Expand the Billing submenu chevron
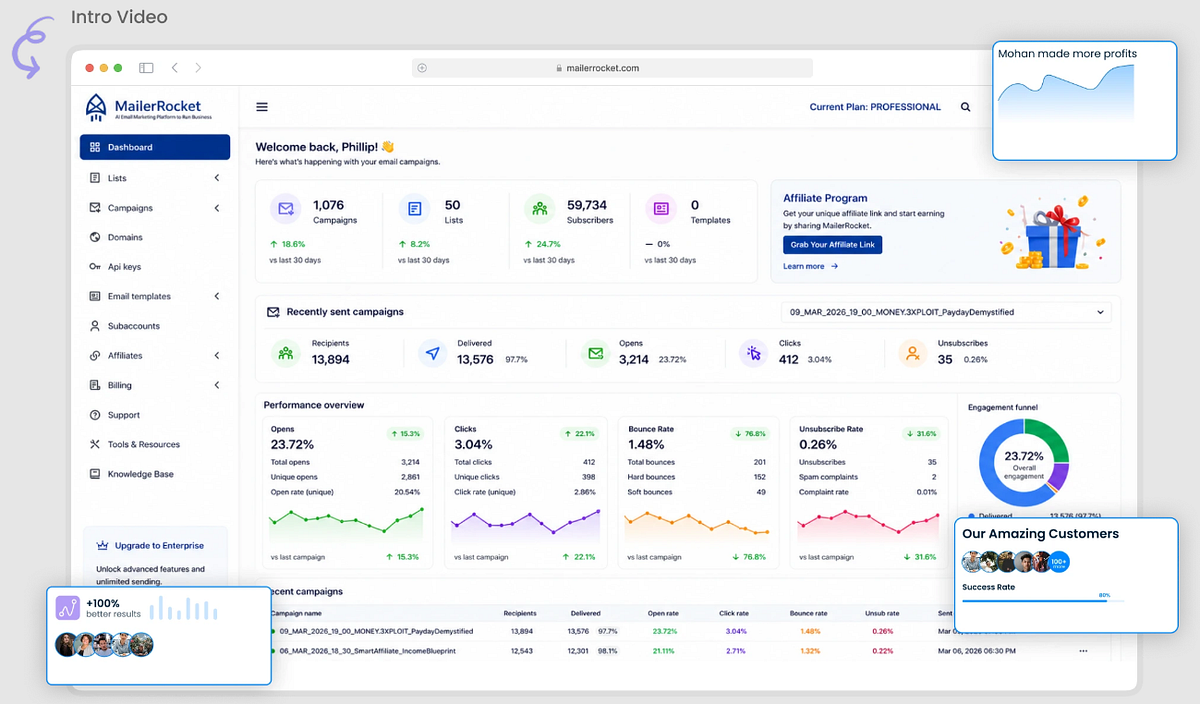 click(x=217, y=385)
